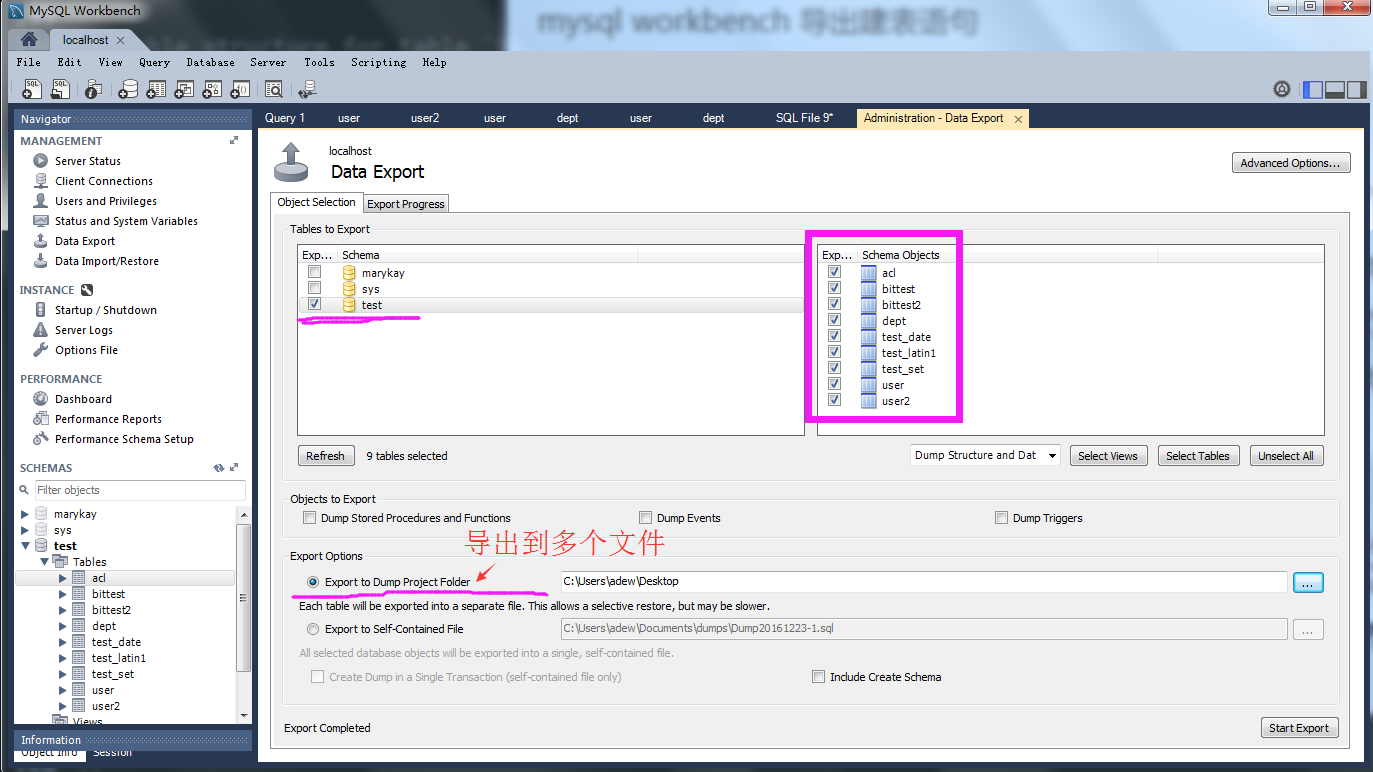
Task: Expand the user2 table node in tree
Action: [x=63, y=706]
